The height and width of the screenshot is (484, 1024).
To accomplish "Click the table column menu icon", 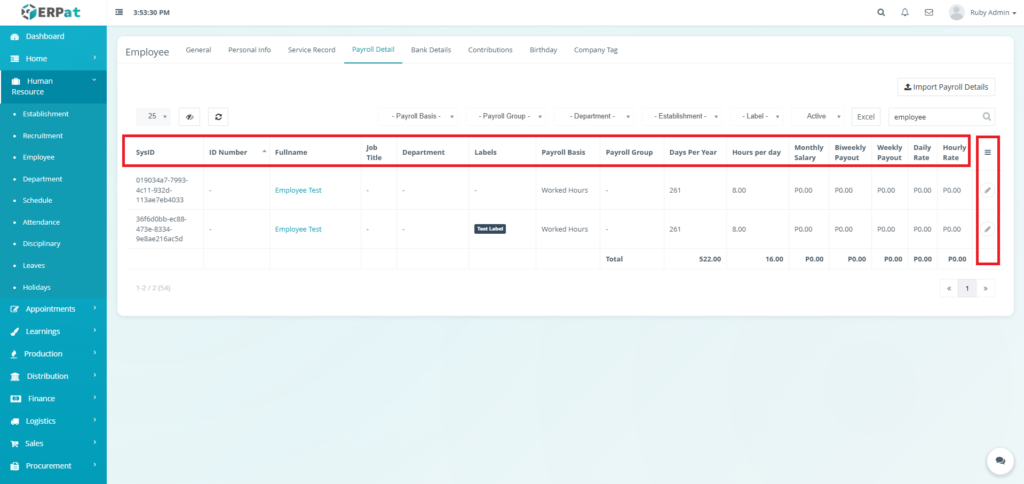I will 987,152.
